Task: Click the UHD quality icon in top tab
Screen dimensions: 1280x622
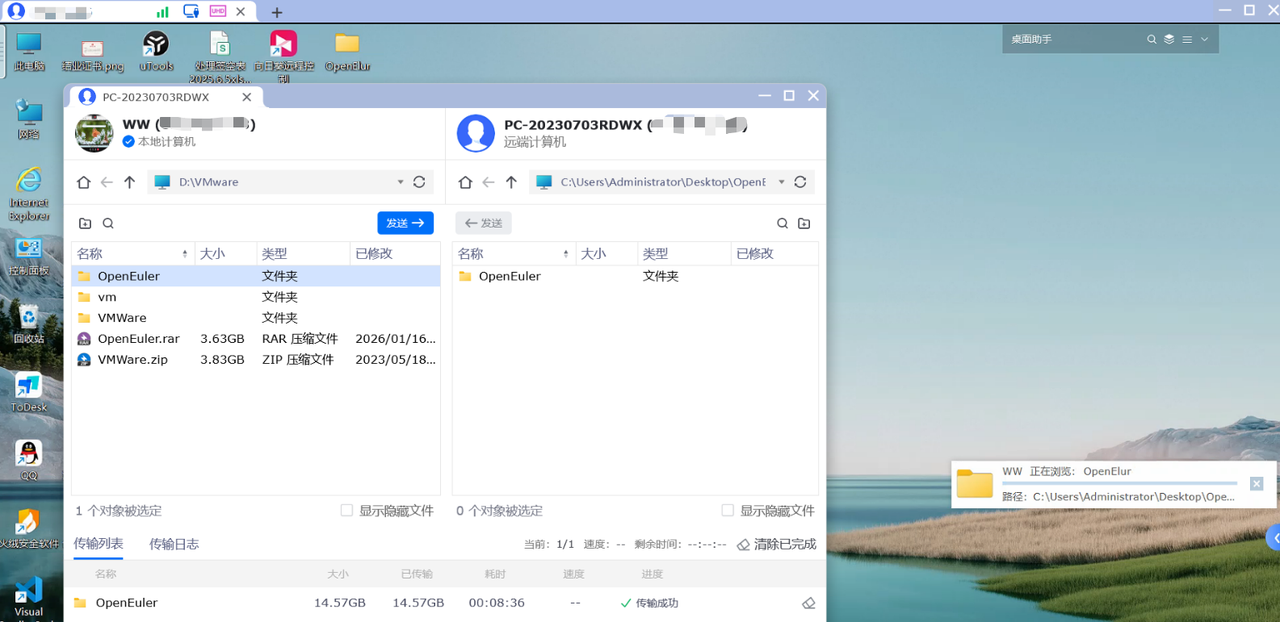Action: pos(218,11)
